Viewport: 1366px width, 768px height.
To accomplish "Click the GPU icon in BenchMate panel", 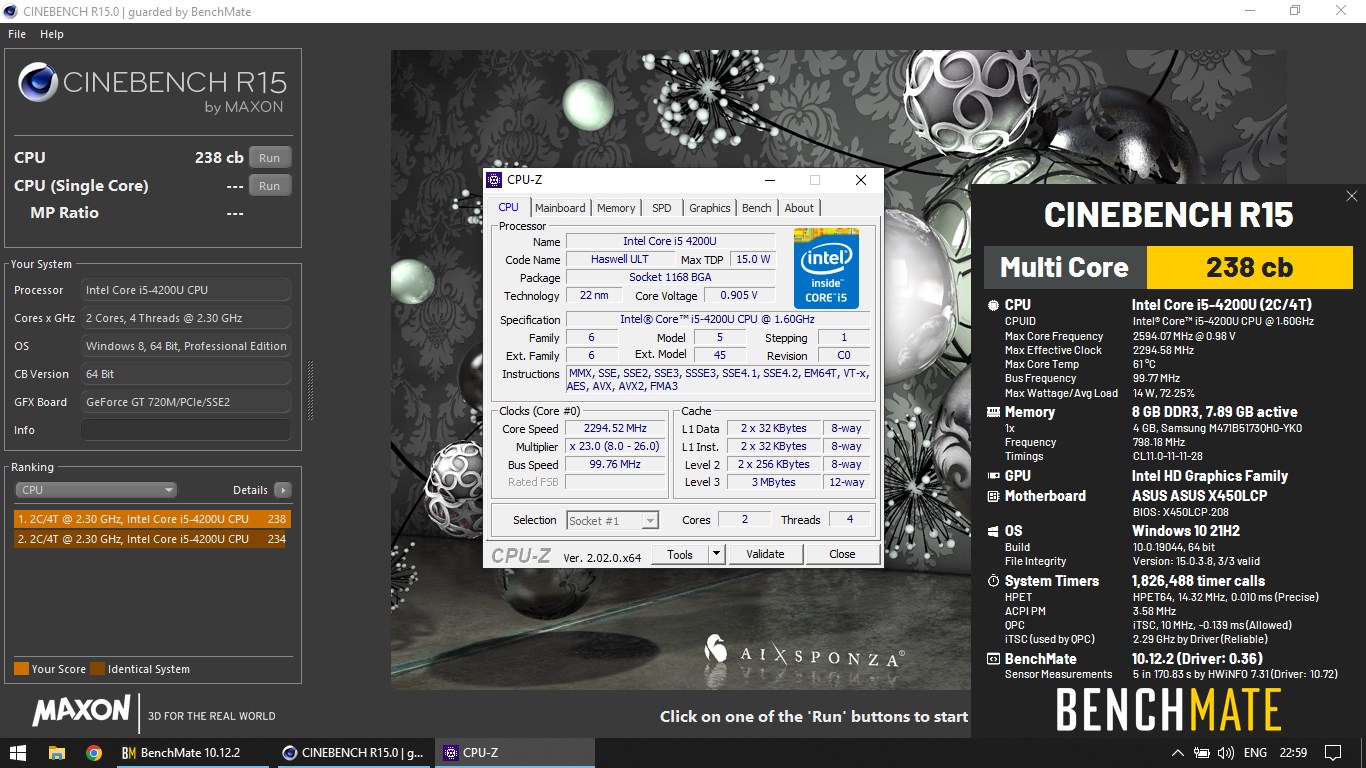I will (x=993, y=476).
